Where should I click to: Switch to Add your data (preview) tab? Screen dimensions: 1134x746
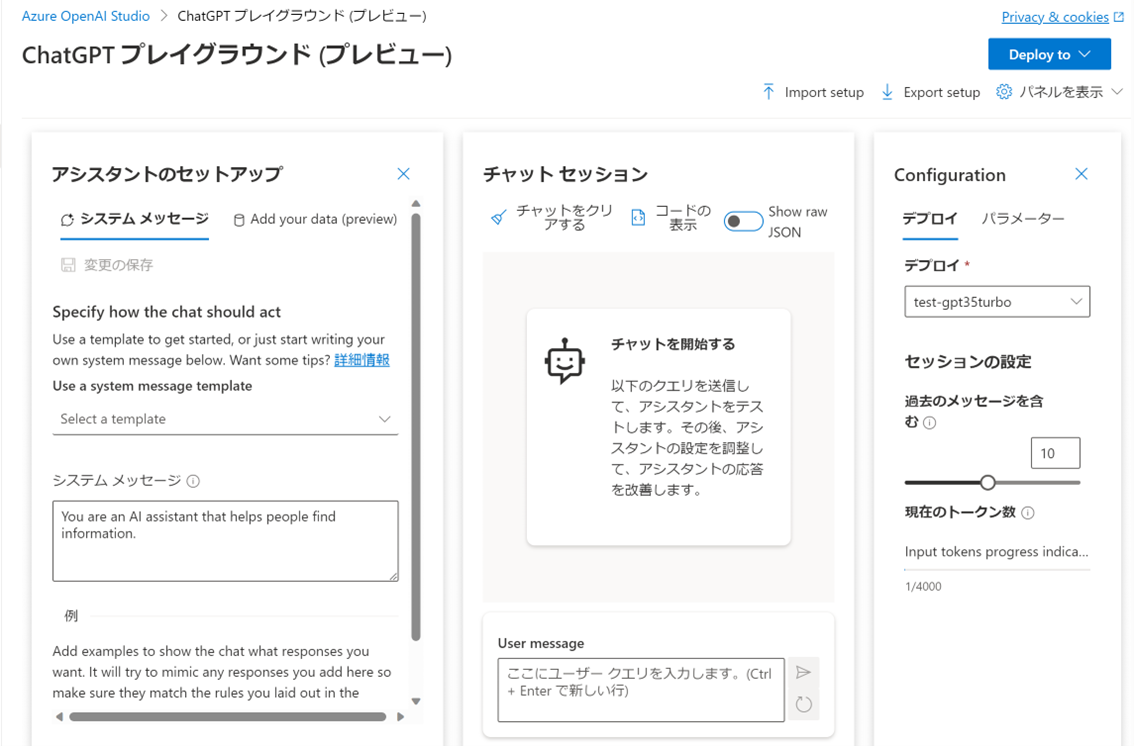pyautogui.click(x=315, y=219)
